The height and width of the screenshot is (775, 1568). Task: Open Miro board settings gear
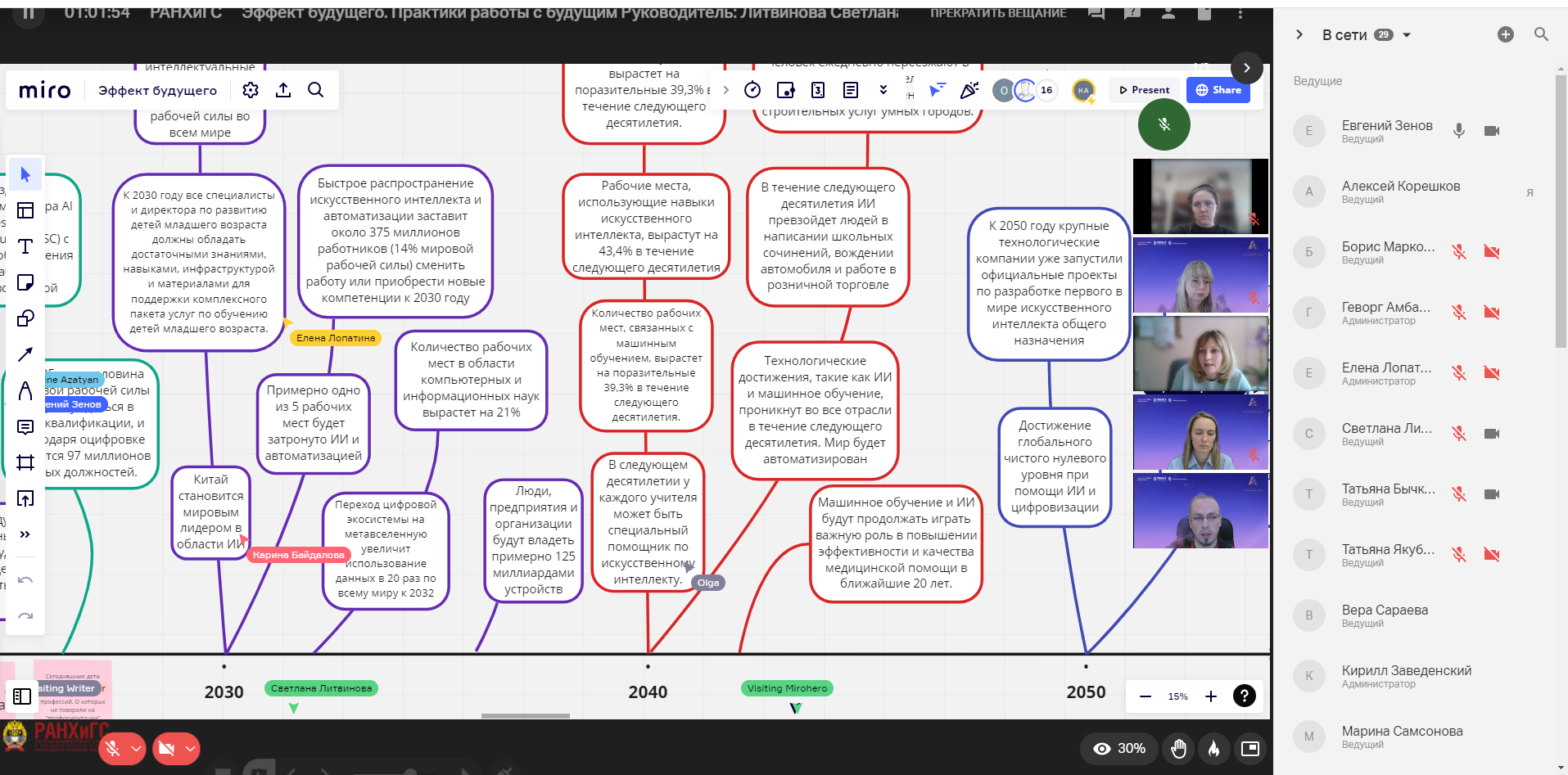click(251, 90)
